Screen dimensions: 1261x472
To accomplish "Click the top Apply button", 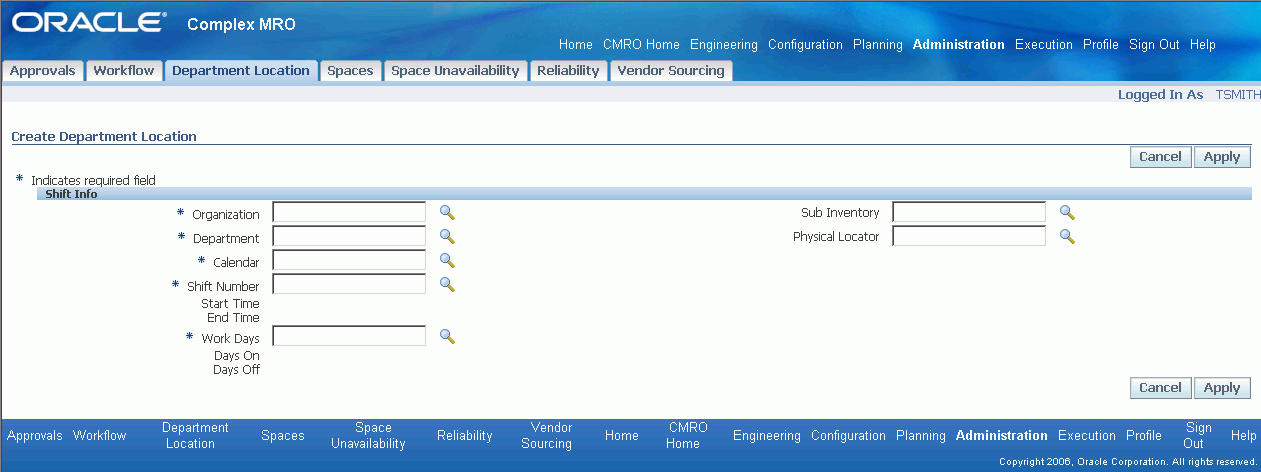I will (1222, 157).
